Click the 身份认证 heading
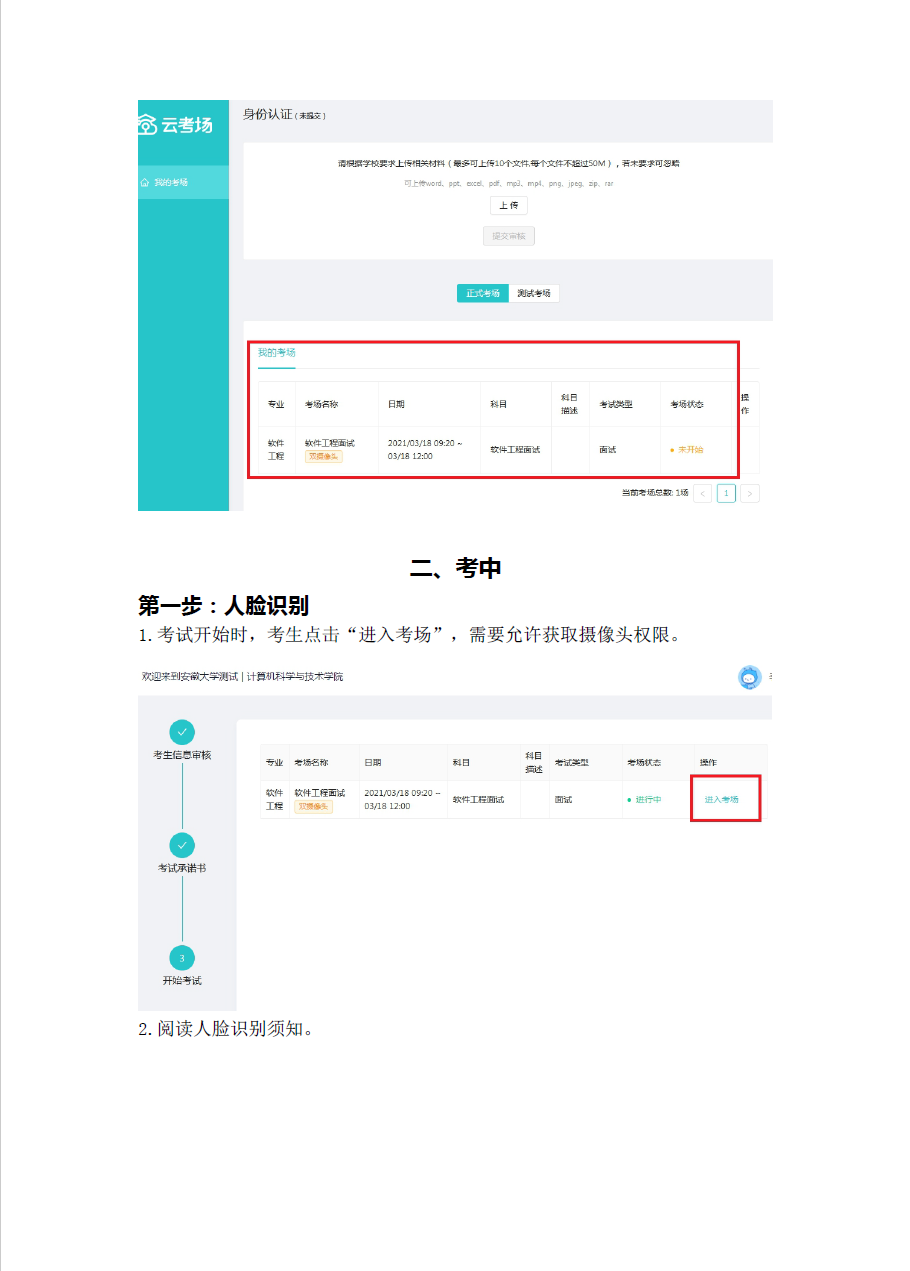910x1271 pixels. click(268, 114)
